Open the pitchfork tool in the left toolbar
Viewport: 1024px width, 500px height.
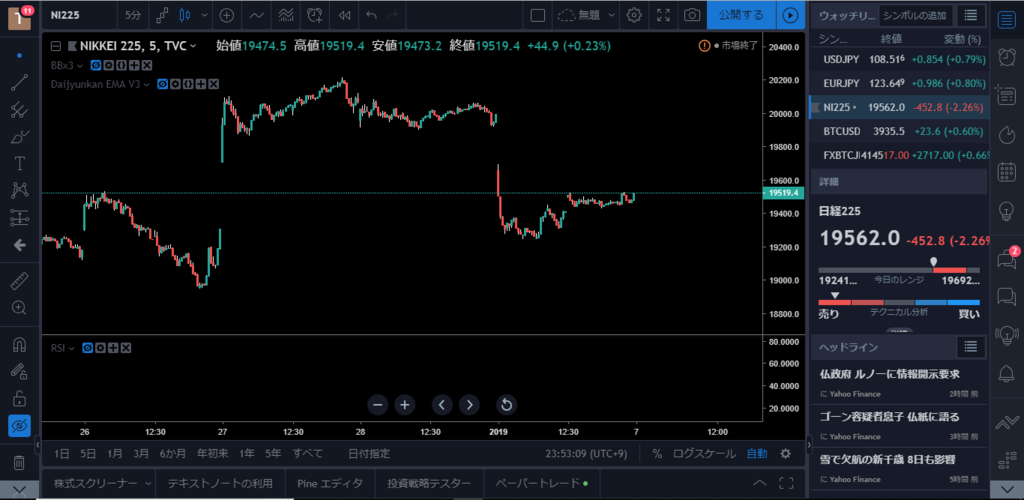click(x=20, y=110)
